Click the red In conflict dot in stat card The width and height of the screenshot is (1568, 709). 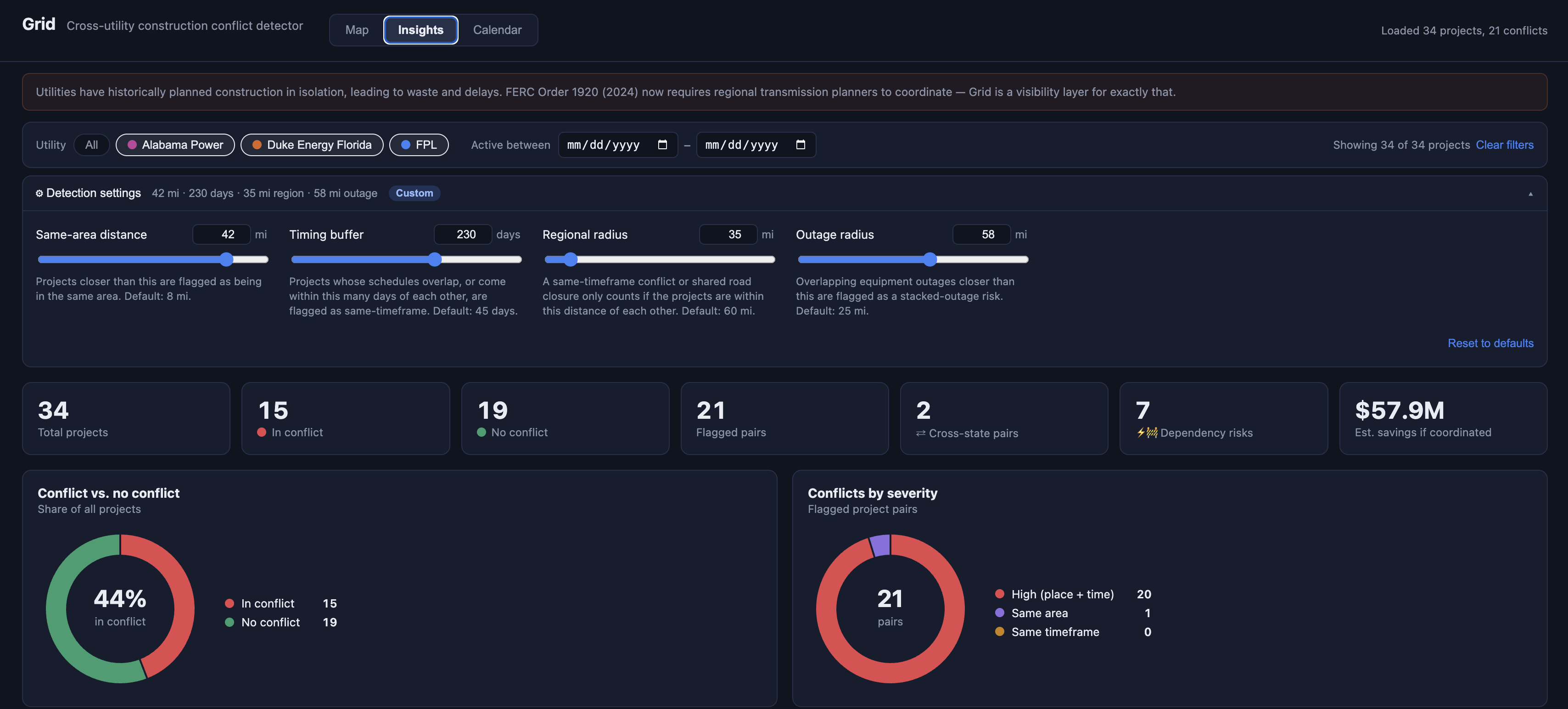click(x=262, y=432)
